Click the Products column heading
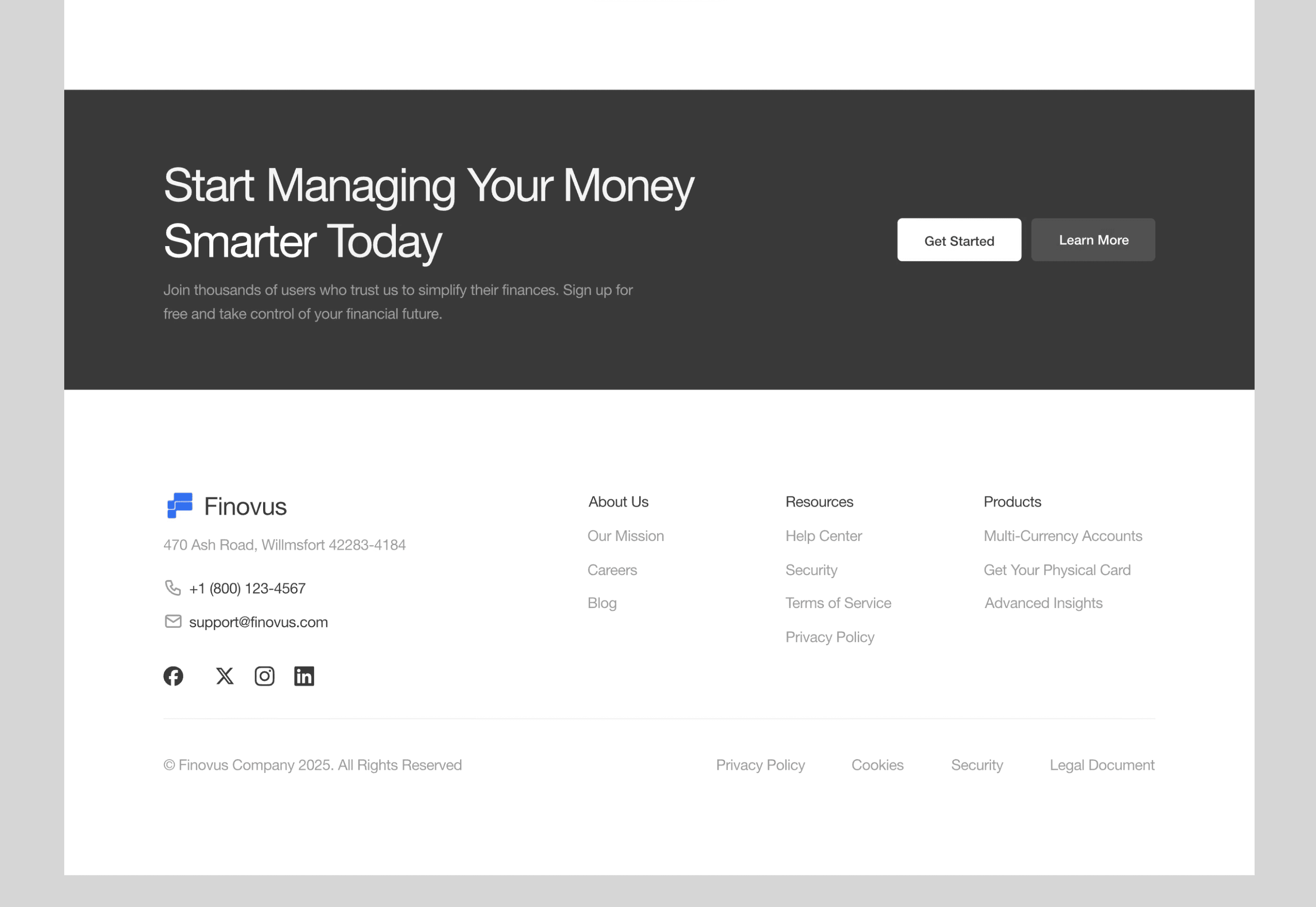Screen dimensions: 1316x907 point(1012,502)
